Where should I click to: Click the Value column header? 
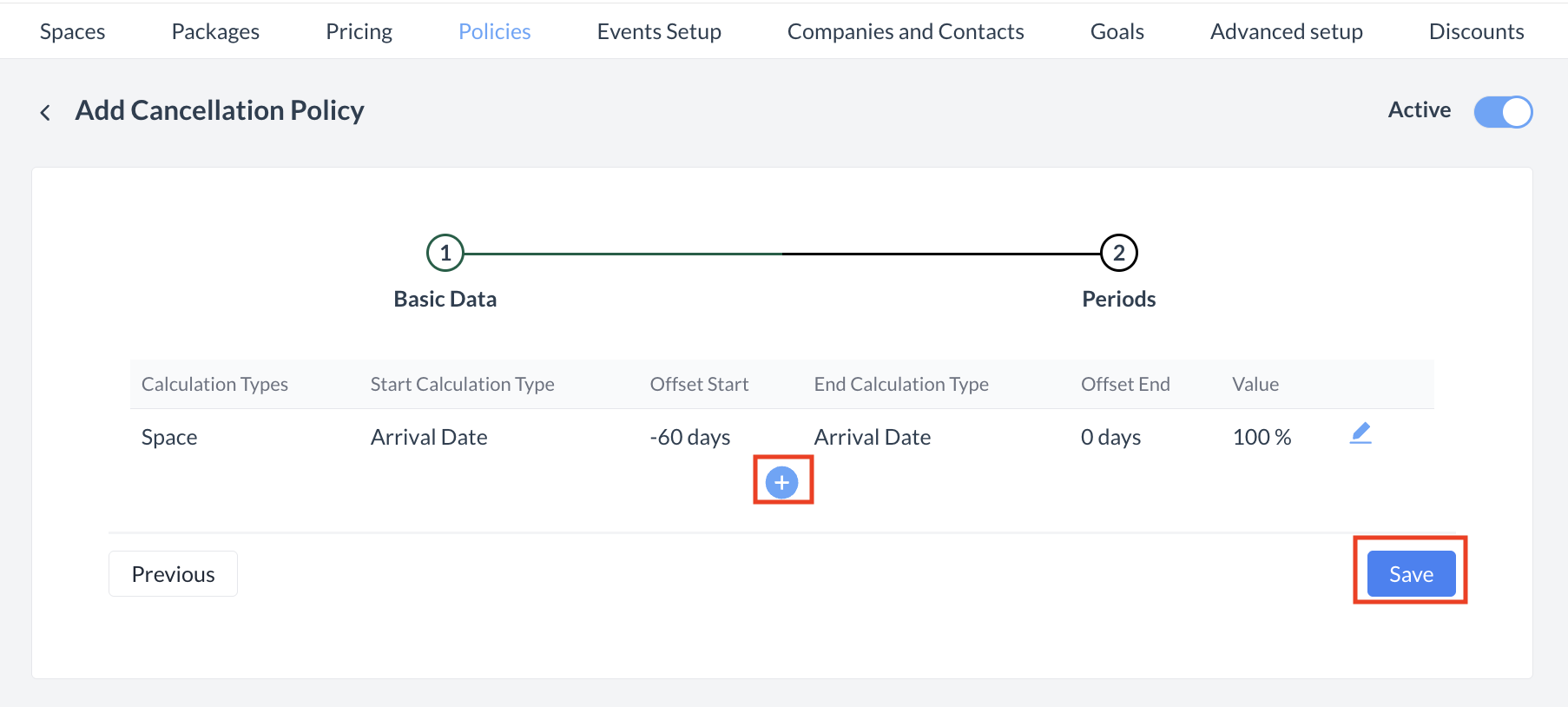(1255, 385)
